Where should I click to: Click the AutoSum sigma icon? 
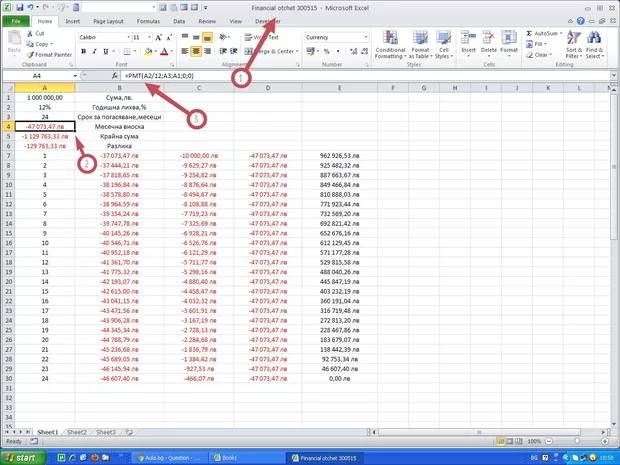click(528, 33)
